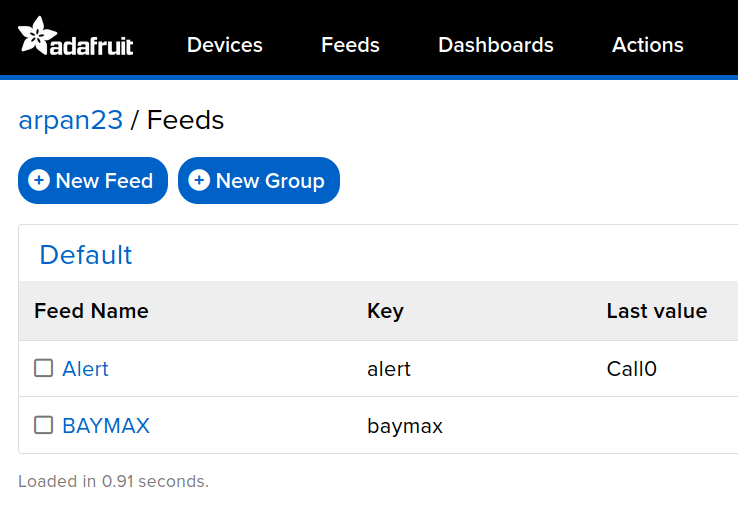Check the Alert feed checkbox
Image resolution: width=738 pixels, height=505 pixels.
pos(44,368)
